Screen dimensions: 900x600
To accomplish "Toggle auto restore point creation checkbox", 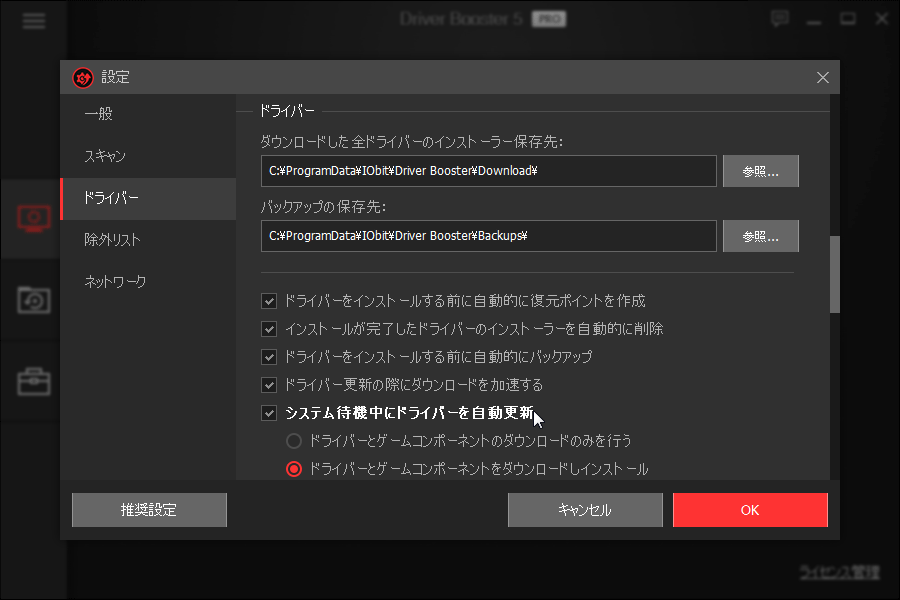I will (269, 301).
